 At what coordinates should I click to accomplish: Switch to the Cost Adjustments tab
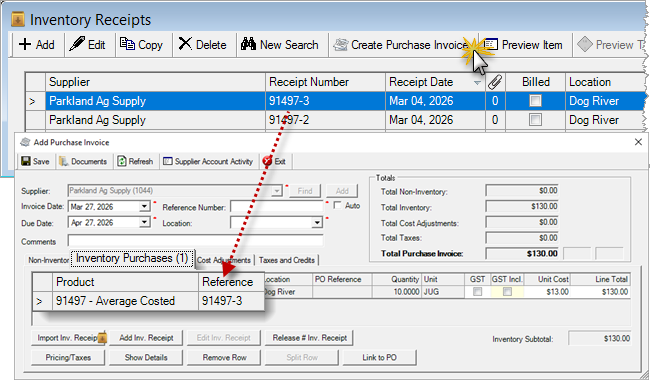click(x=224, y=260)
